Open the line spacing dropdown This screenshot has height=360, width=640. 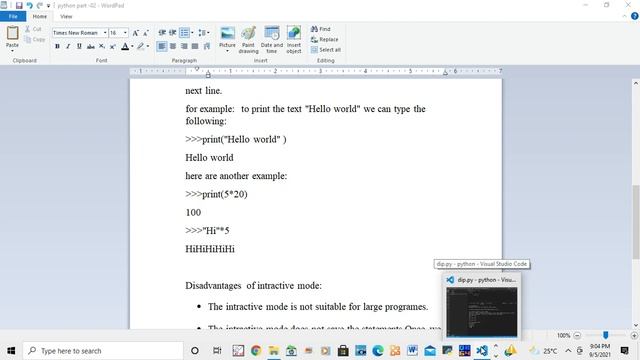204,33
